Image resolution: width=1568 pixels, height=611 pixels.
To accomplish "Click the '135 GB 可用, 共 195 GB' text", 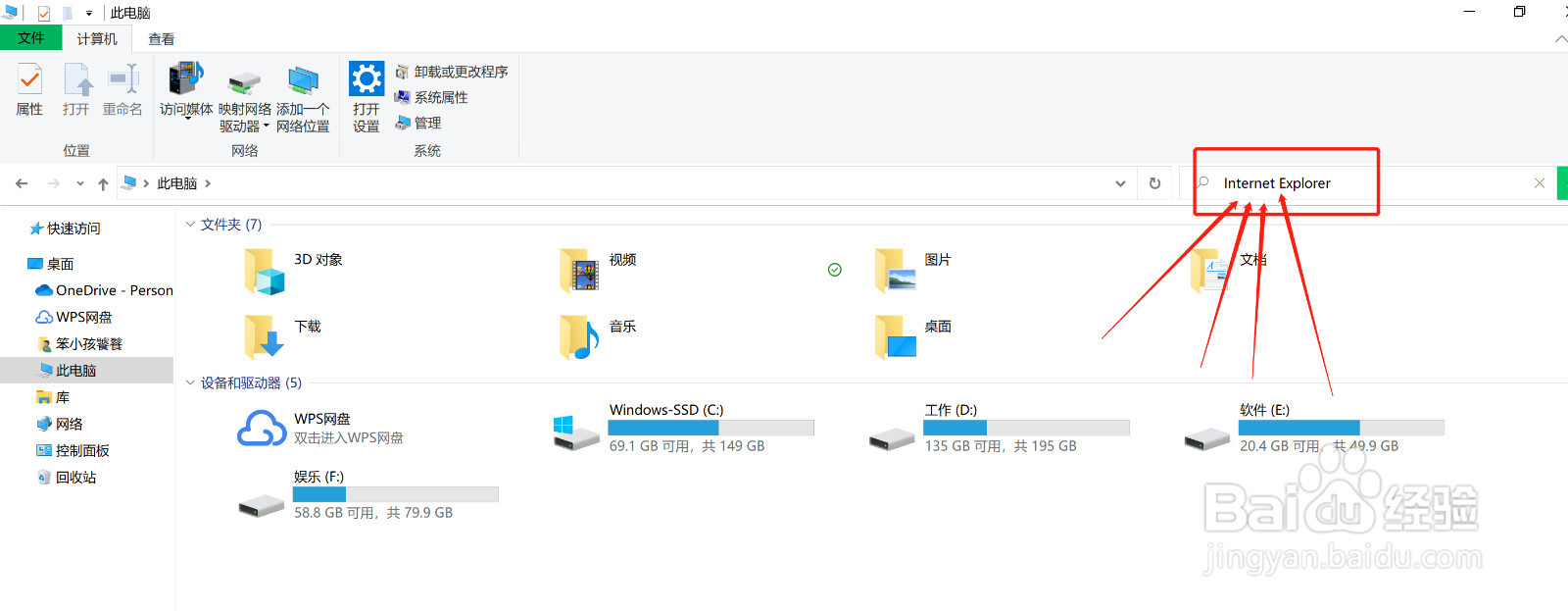I will click(1001, 446).
